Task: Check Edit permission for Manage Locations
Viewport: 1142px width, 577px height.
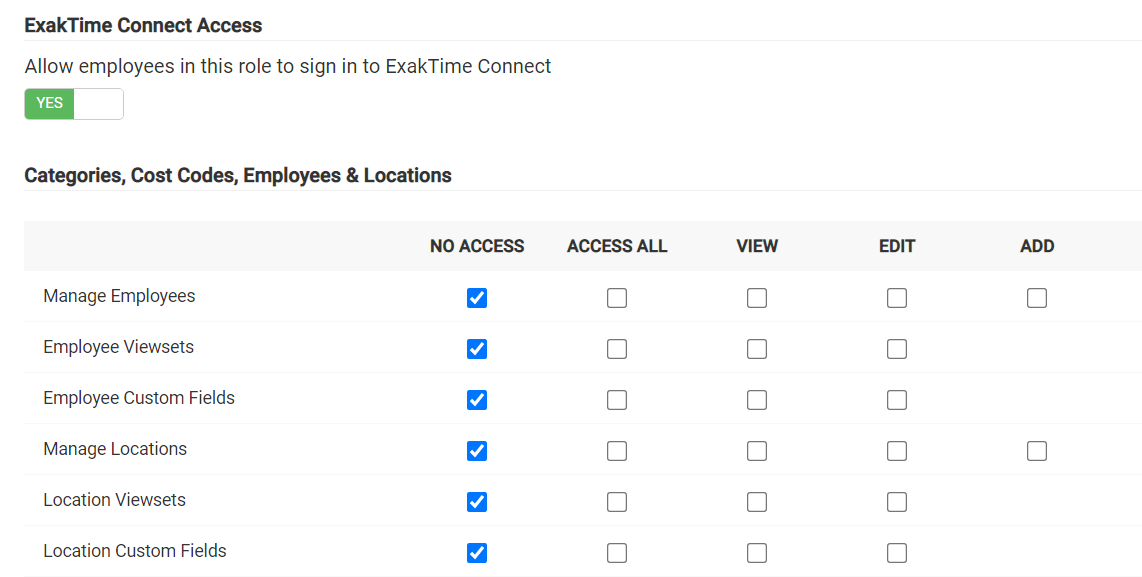Action: coord(897,451)
